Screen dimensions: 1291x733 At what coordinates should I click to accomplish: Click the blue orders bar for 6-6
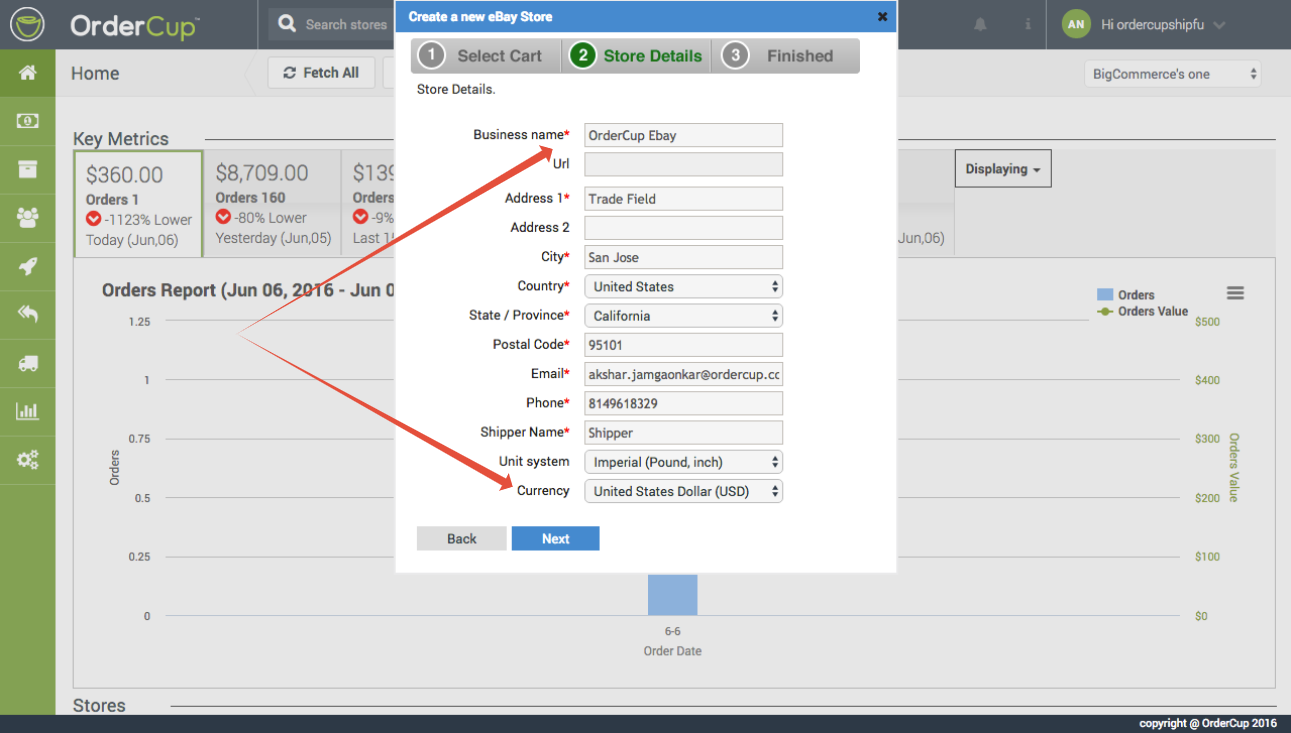672,594
